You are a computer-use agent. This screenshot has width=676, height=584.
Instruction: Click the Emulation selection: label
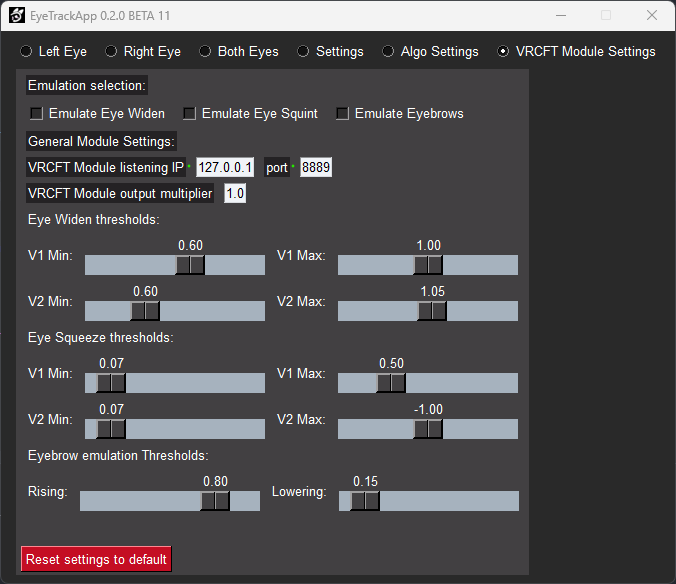point(87,85)
